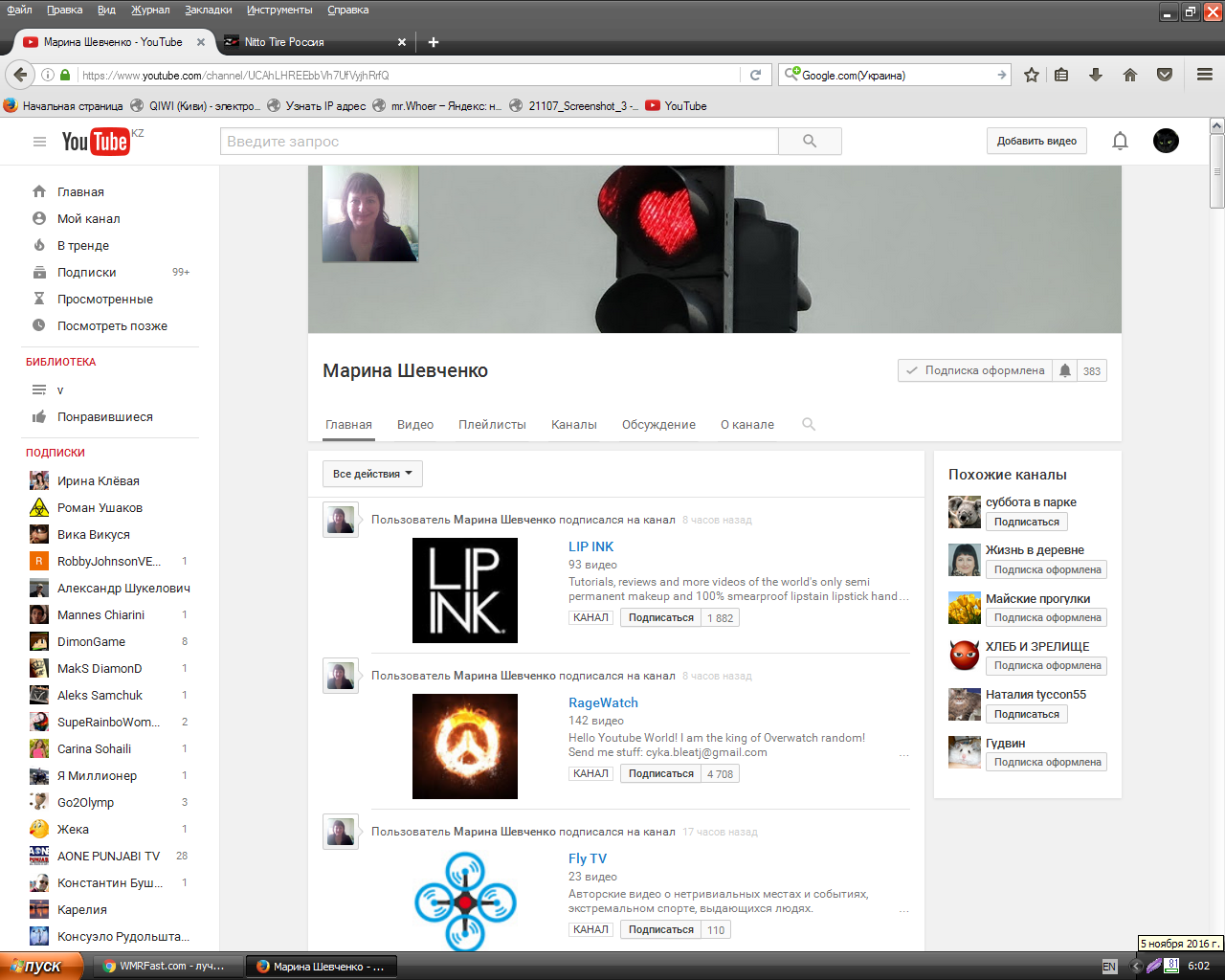Image resolution: width=1225 pixels, height=980 pixels.
Task: Open the RageWatch channel link
Action: (603, 702)
